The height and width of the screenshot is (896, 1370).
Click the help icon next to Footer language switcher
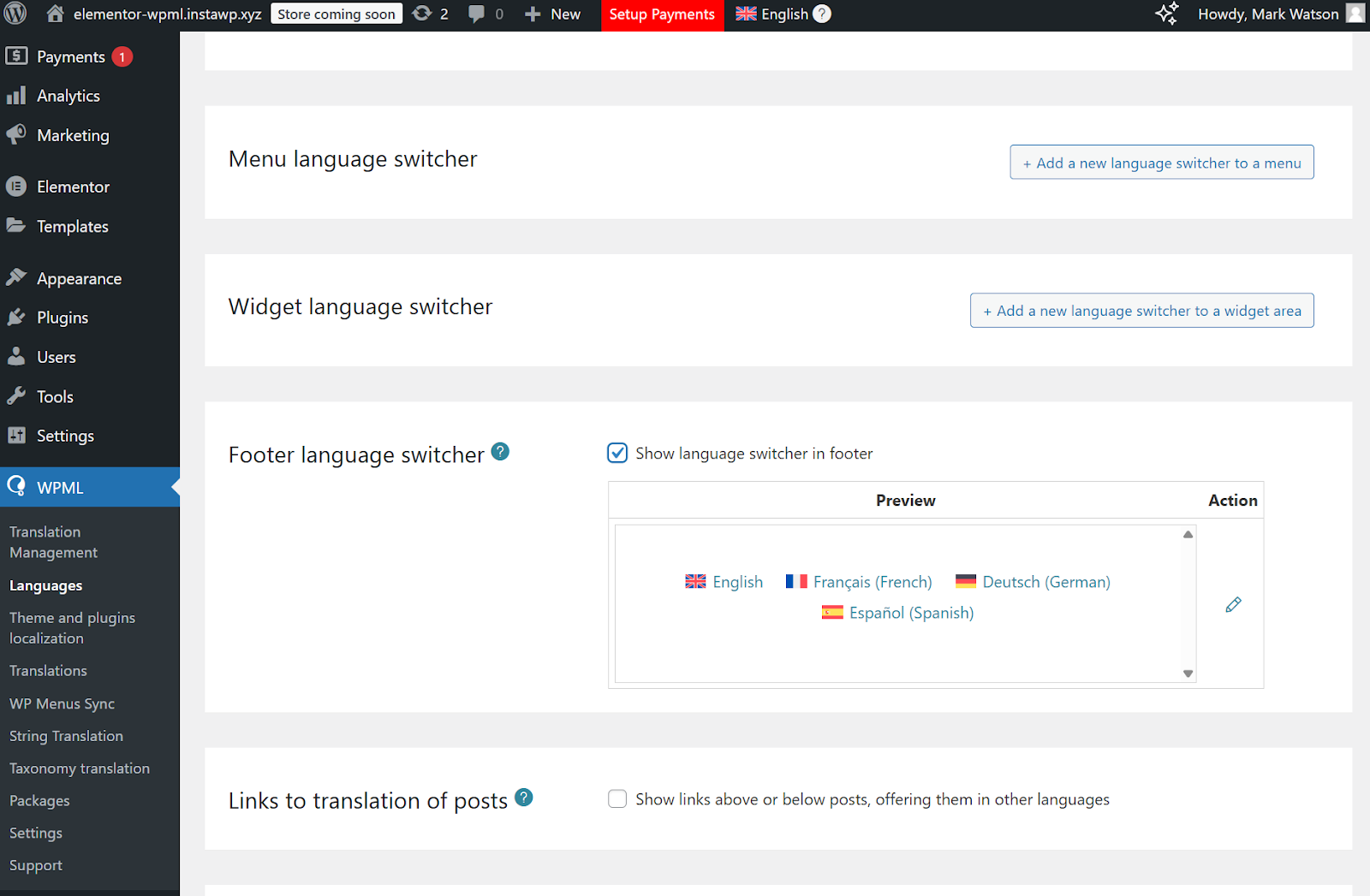click(501, 452)
